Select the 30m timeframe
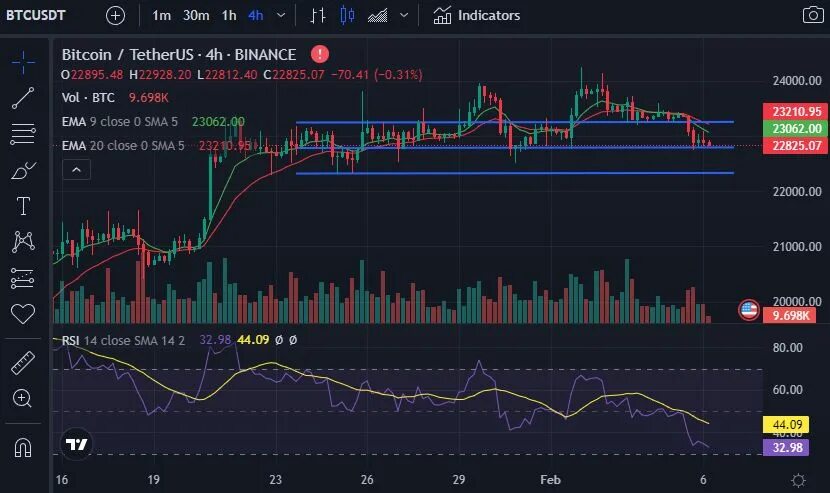 (196, 15)
